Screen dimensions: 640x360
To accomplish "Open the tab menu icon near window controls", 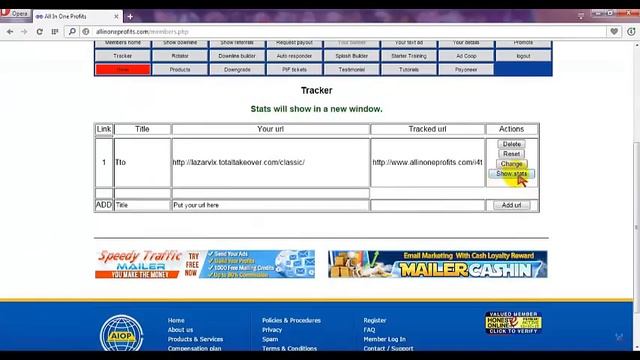I will point(581,16).
